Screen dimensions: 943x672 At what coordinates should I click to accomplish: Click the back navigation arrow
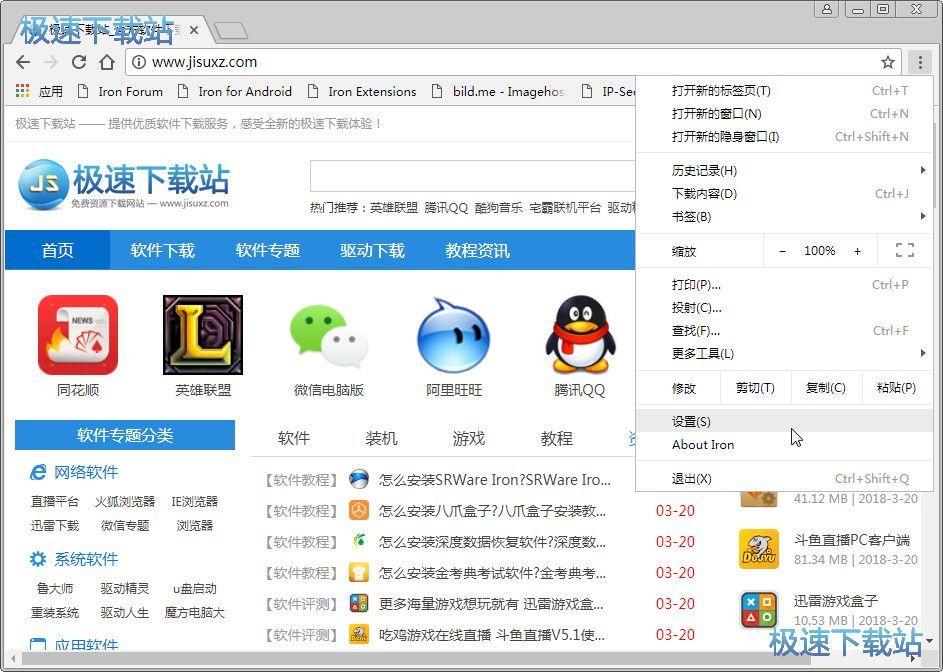23,62
